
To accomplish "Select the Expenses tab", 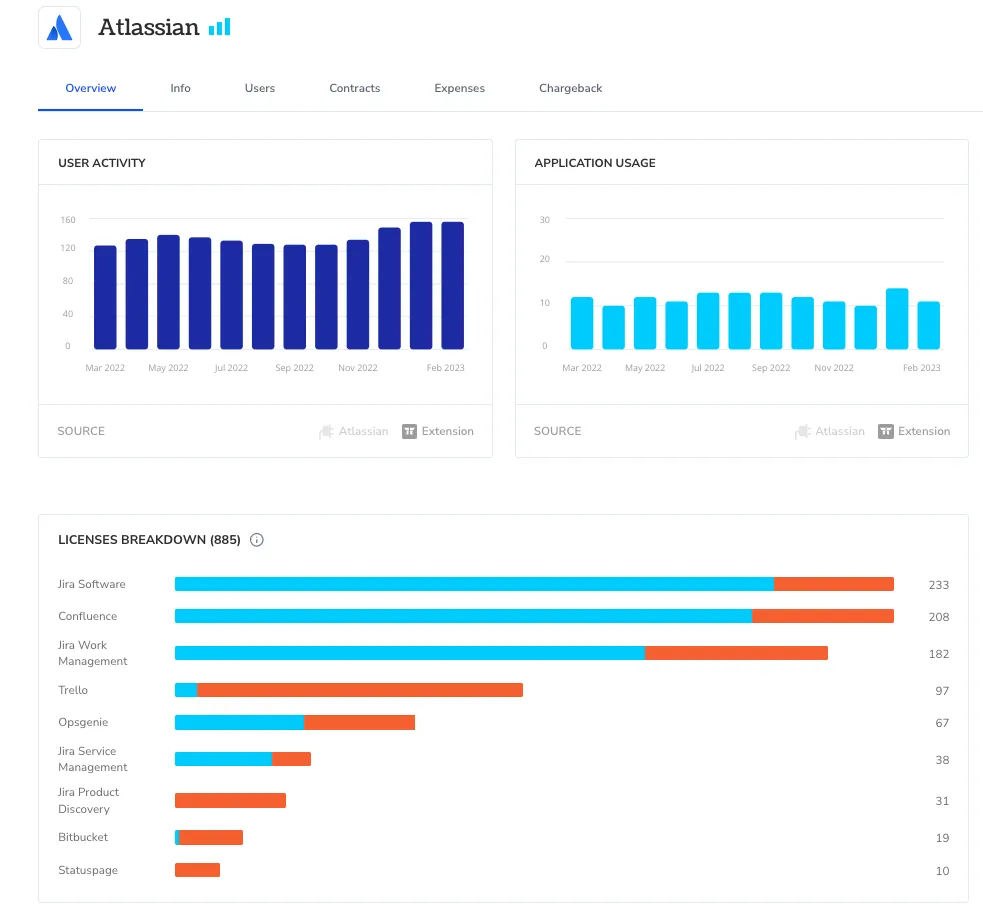I will point(460,88).
